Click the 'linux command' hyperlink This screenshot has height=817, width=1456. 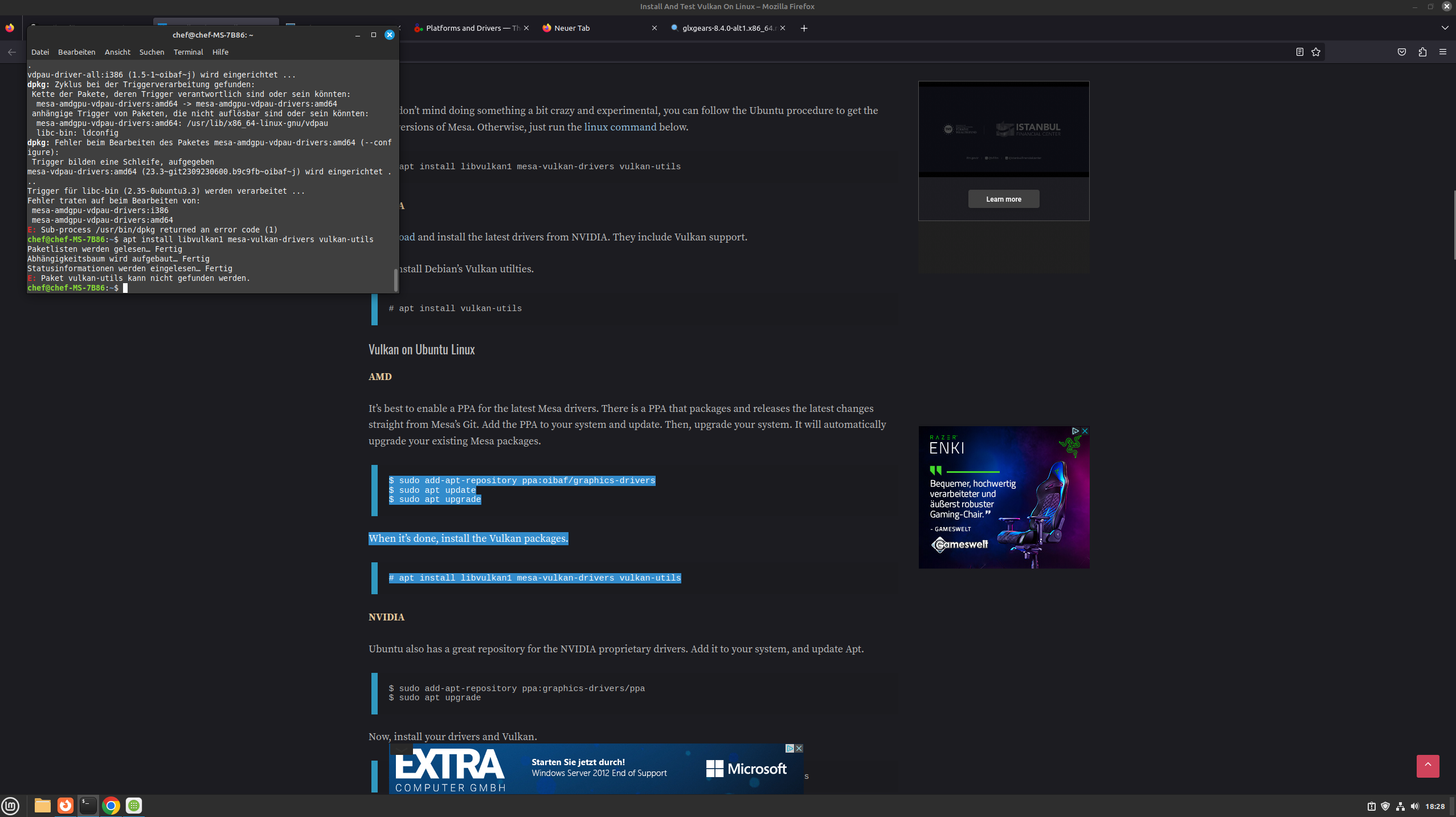(620, 127)
